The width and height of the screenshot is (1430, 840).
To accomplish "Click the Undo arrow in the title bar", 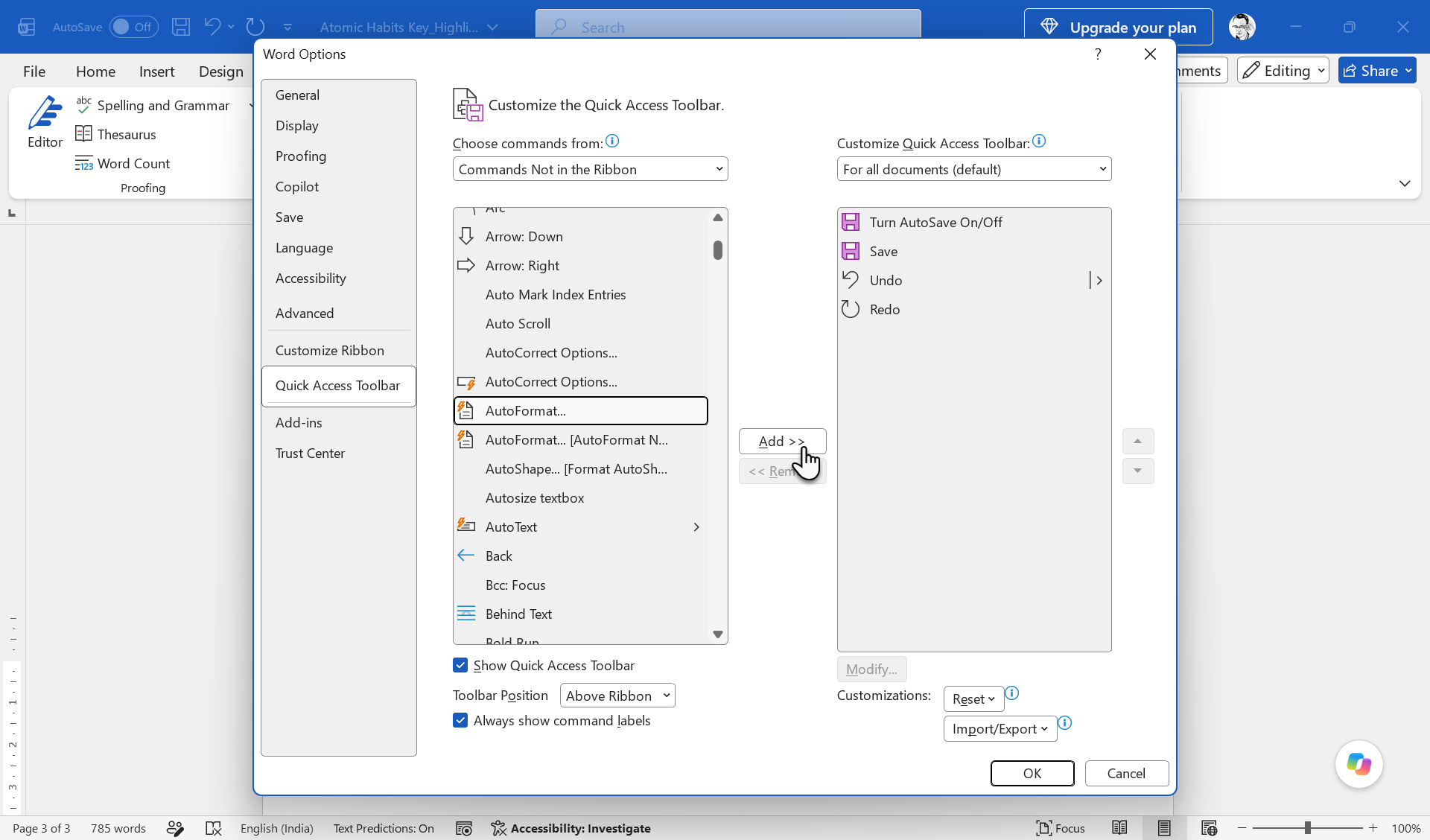I will pos(212,27).
